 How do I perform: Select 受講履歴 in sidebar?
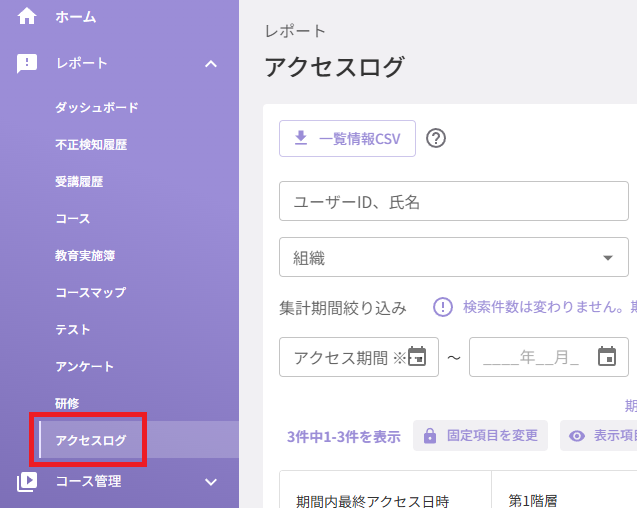[79, 182]
